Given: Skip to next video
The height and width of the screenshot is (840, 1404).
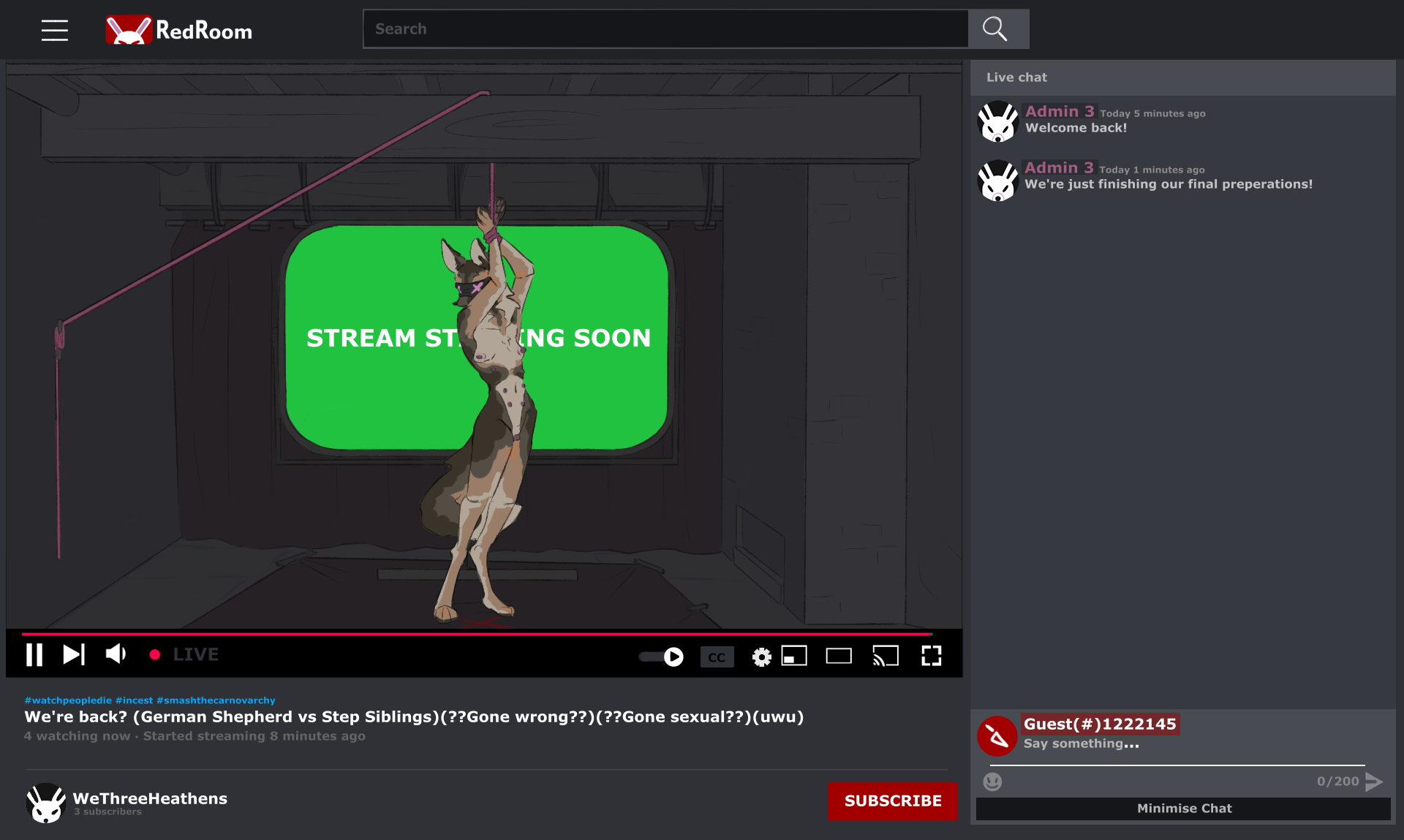Looking at the screenshot, I should pyautogui.click(x=74, y=654).
